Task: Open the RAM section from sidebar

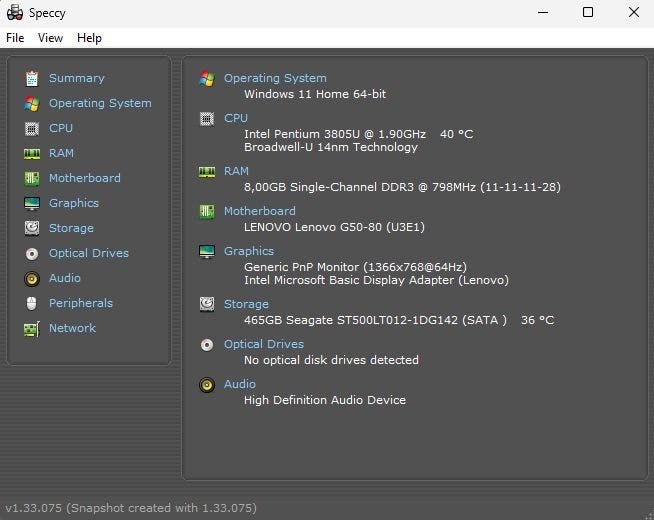Action: (61, 153)
